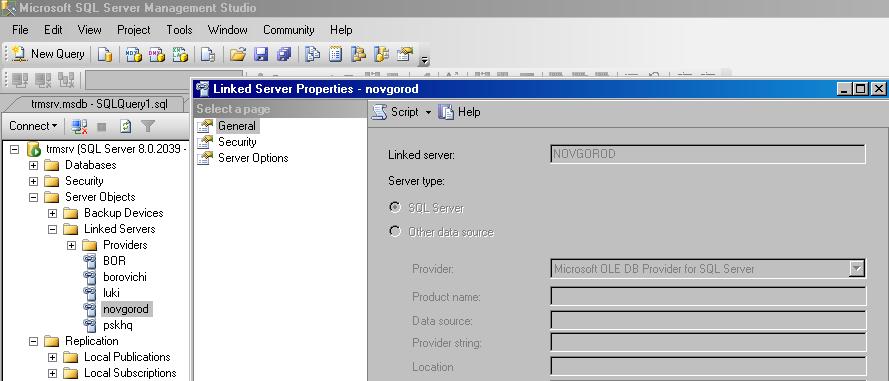
Task: Start an Analysis Services DMX query
Action: [156, 54]
